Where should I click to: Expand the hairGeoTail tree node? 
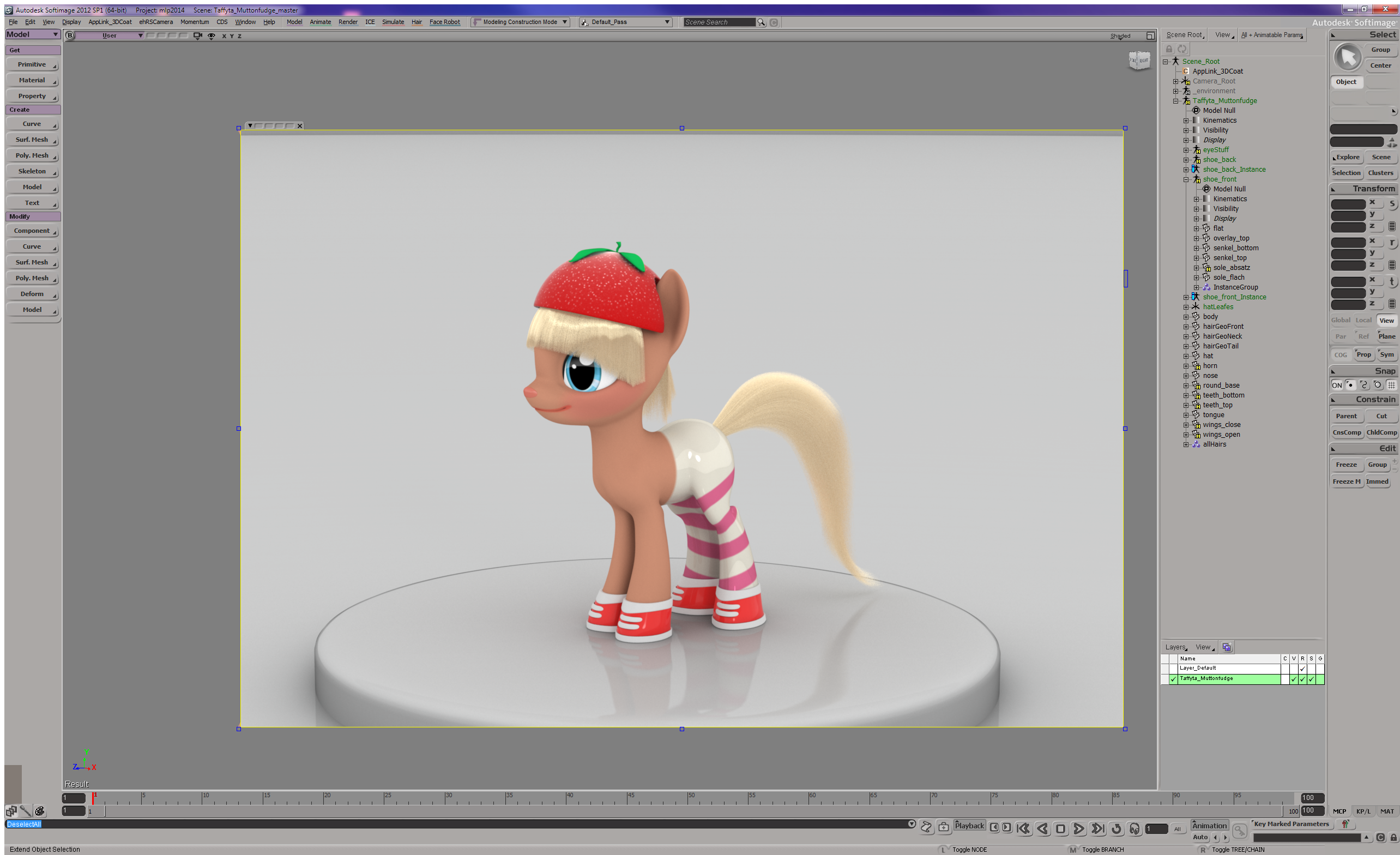tap(1186, 346)
